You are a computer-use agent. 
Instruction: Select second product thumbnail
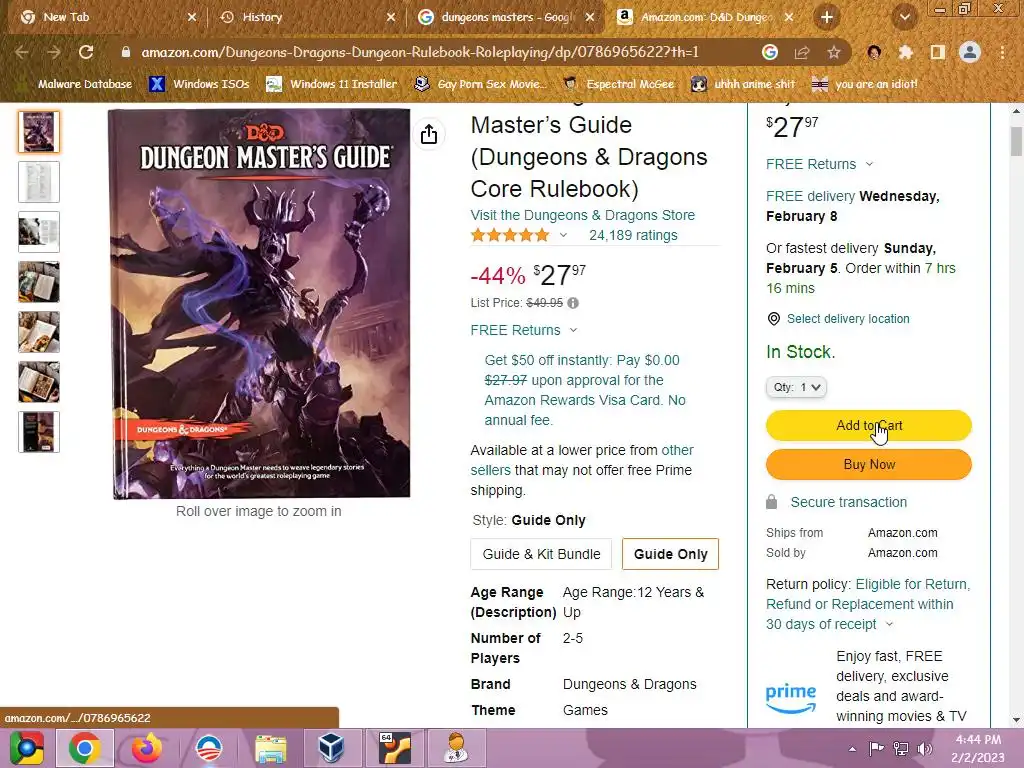39,182
